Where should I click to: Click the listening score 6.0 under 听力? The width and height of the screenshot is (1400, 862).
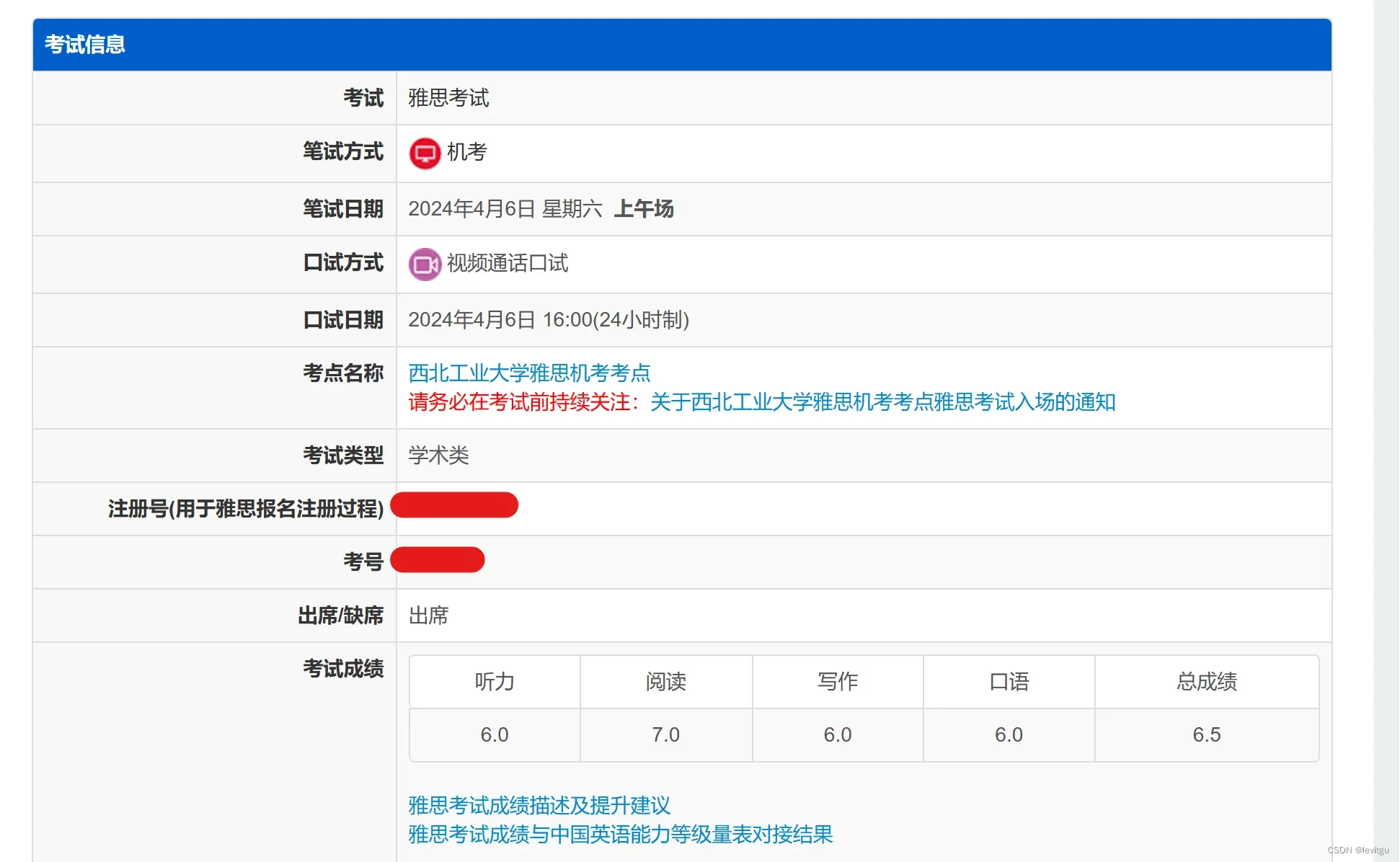[x=495, y=735]
